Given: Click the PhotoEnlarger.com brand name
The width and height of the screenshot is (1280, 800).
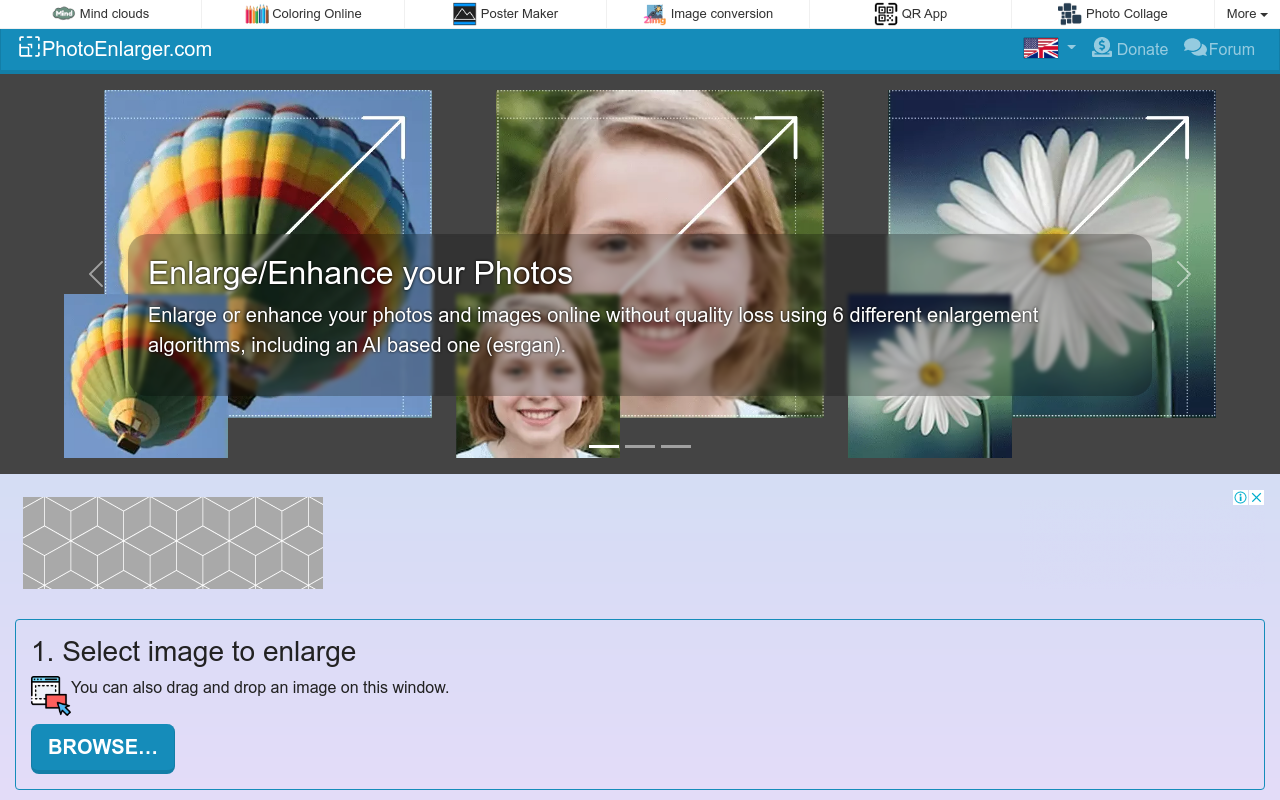Looking at the screenshot, I should click(127, 49).
